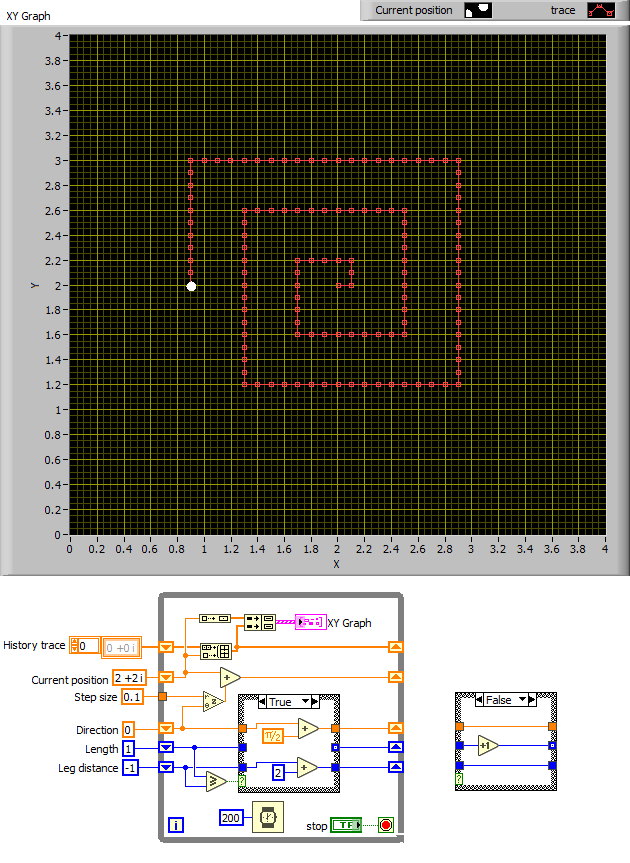Screen dimensions: 630x863
Task: Go to previous case on False structure
Action: (479, 700)
